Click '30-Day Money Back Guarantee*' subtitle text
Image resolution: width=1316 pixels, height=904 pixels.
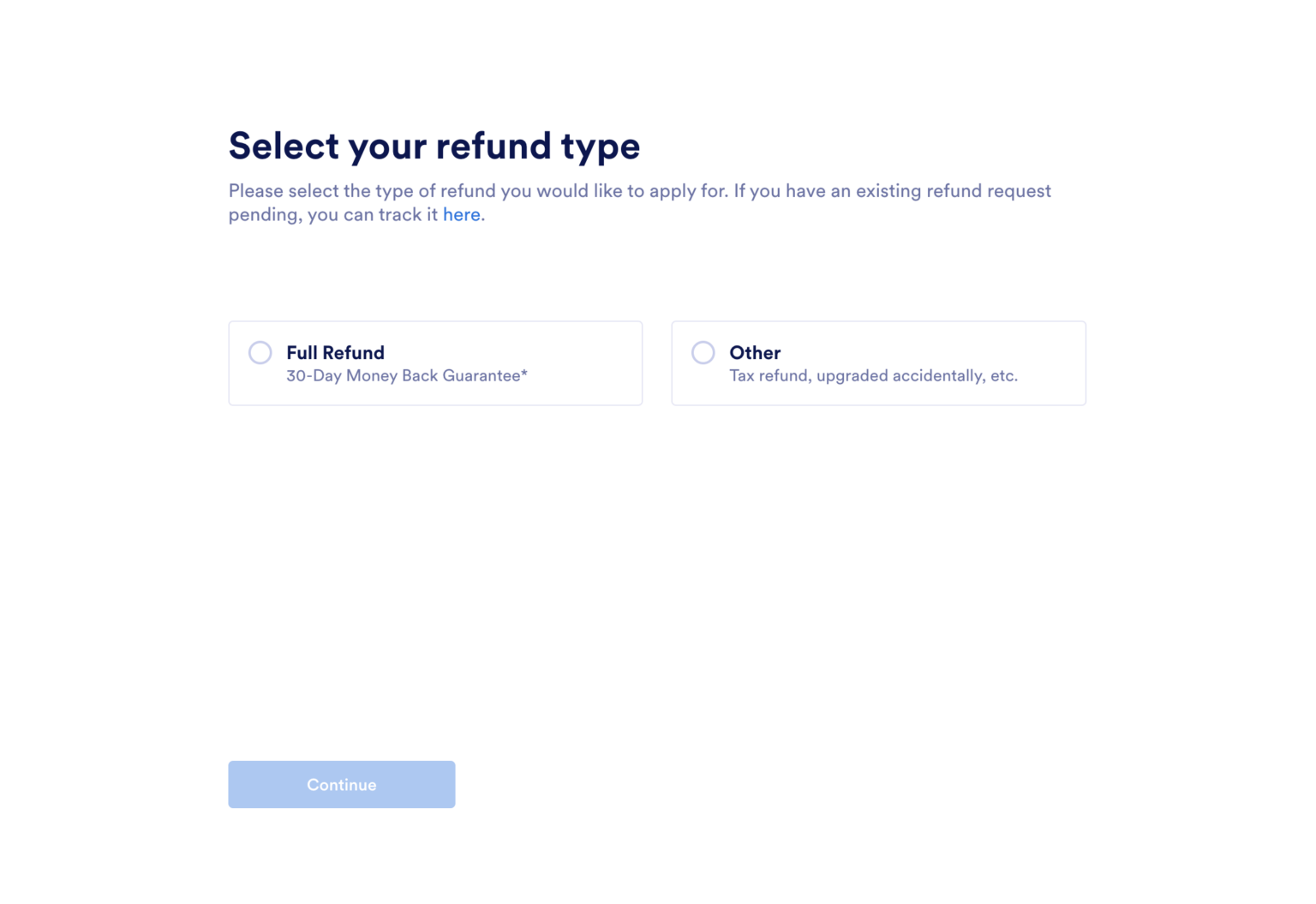tap(407, 375)
